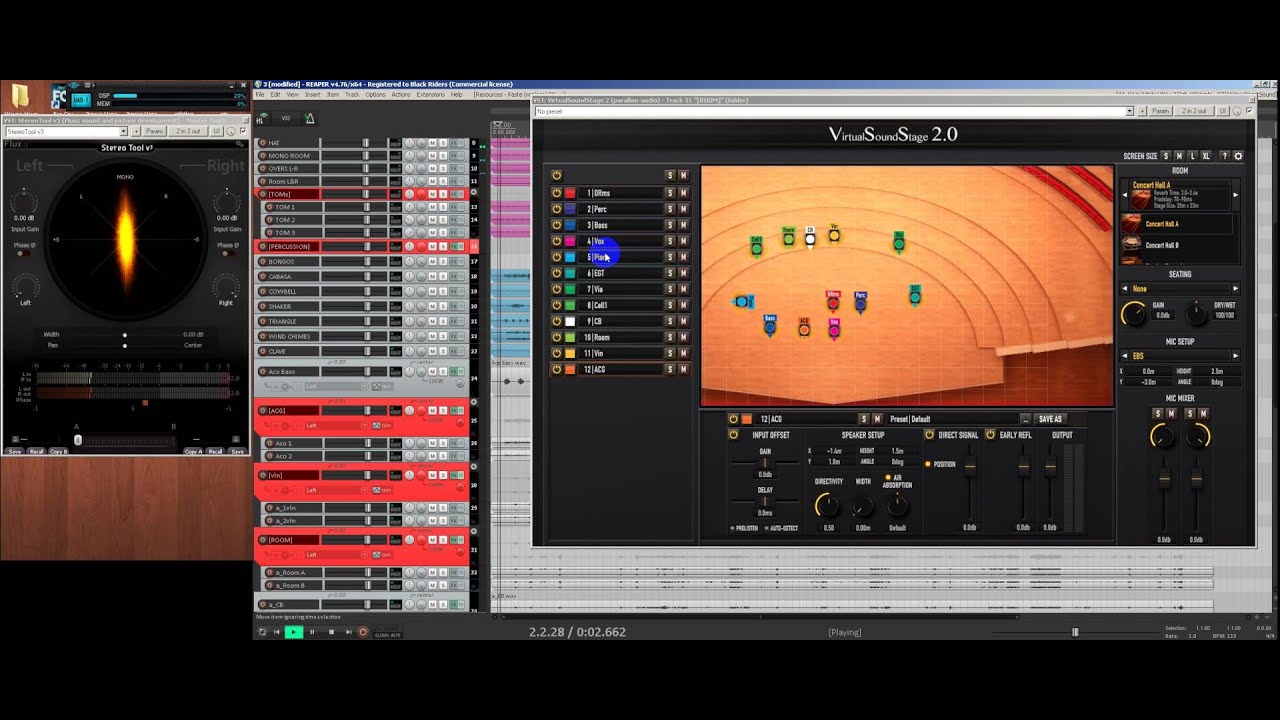Go back in Mic Setup with left arrow
This screenshot has height=720, width=1280.
(1125, 355)
